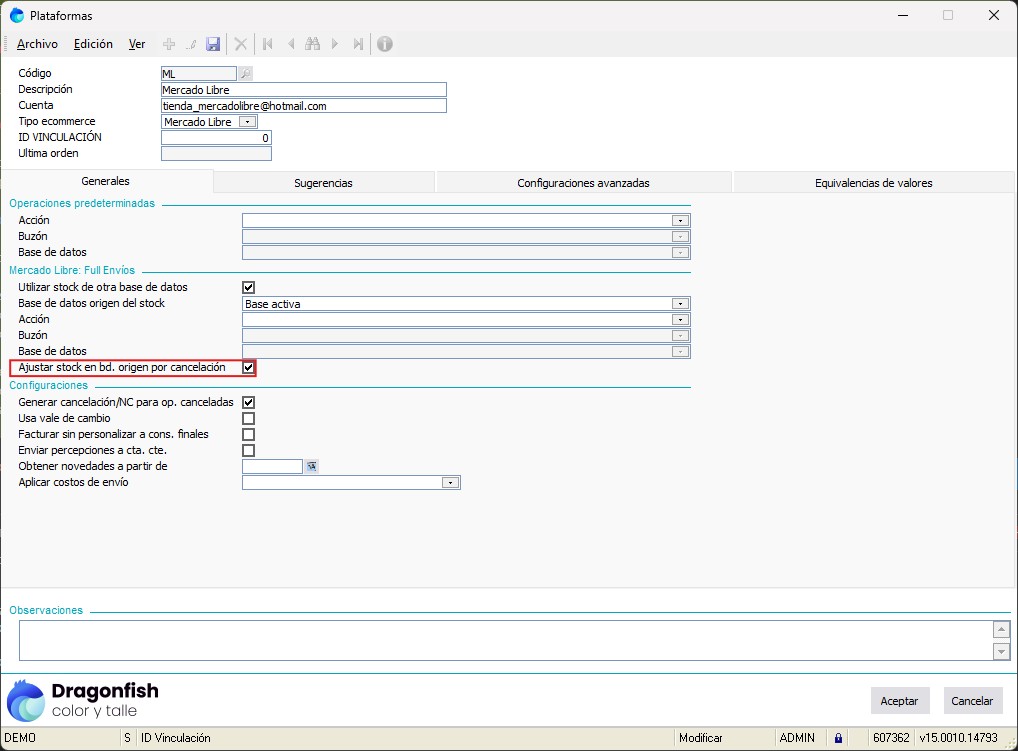Uncheck Utilizar stock de otra base de datos
The height and width of the screenshot is (751, 1018).
point(249,287)
